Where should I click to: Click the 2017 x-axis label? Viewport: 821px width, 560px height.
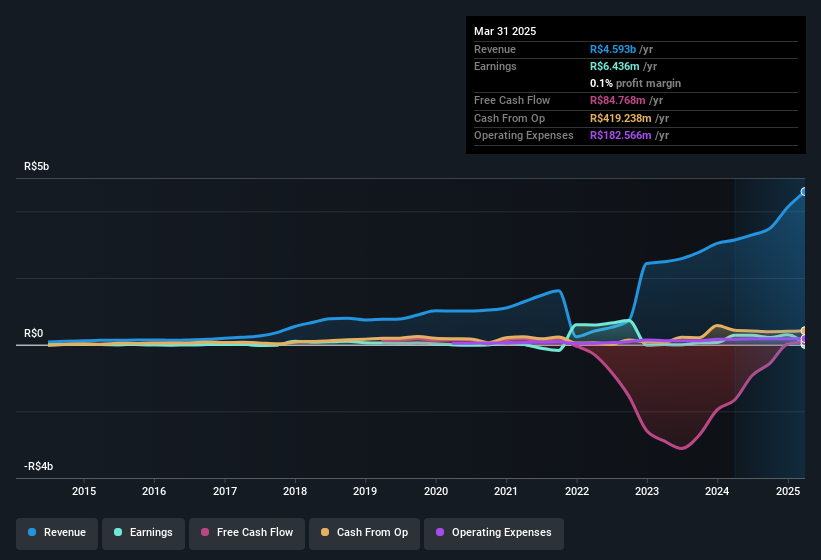225,491
